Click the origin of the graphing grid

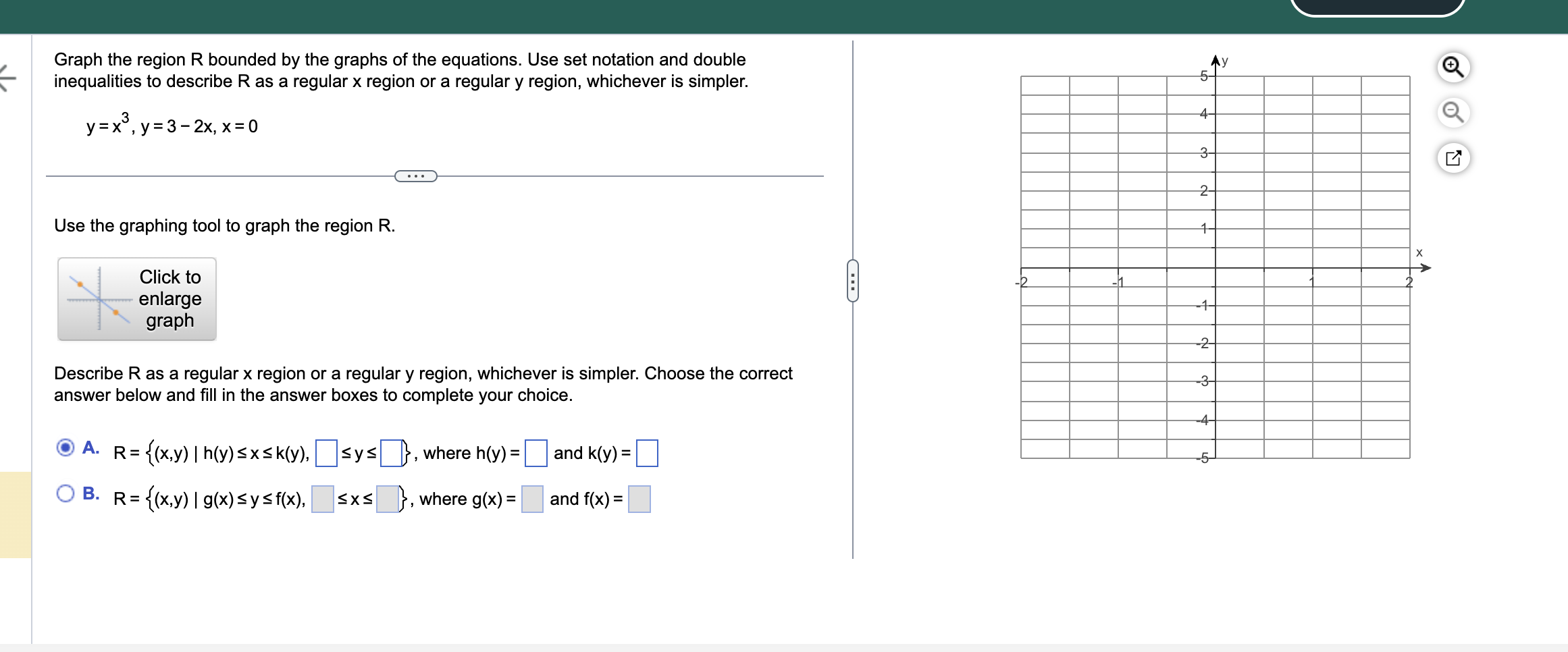(x=1216, y=267)
